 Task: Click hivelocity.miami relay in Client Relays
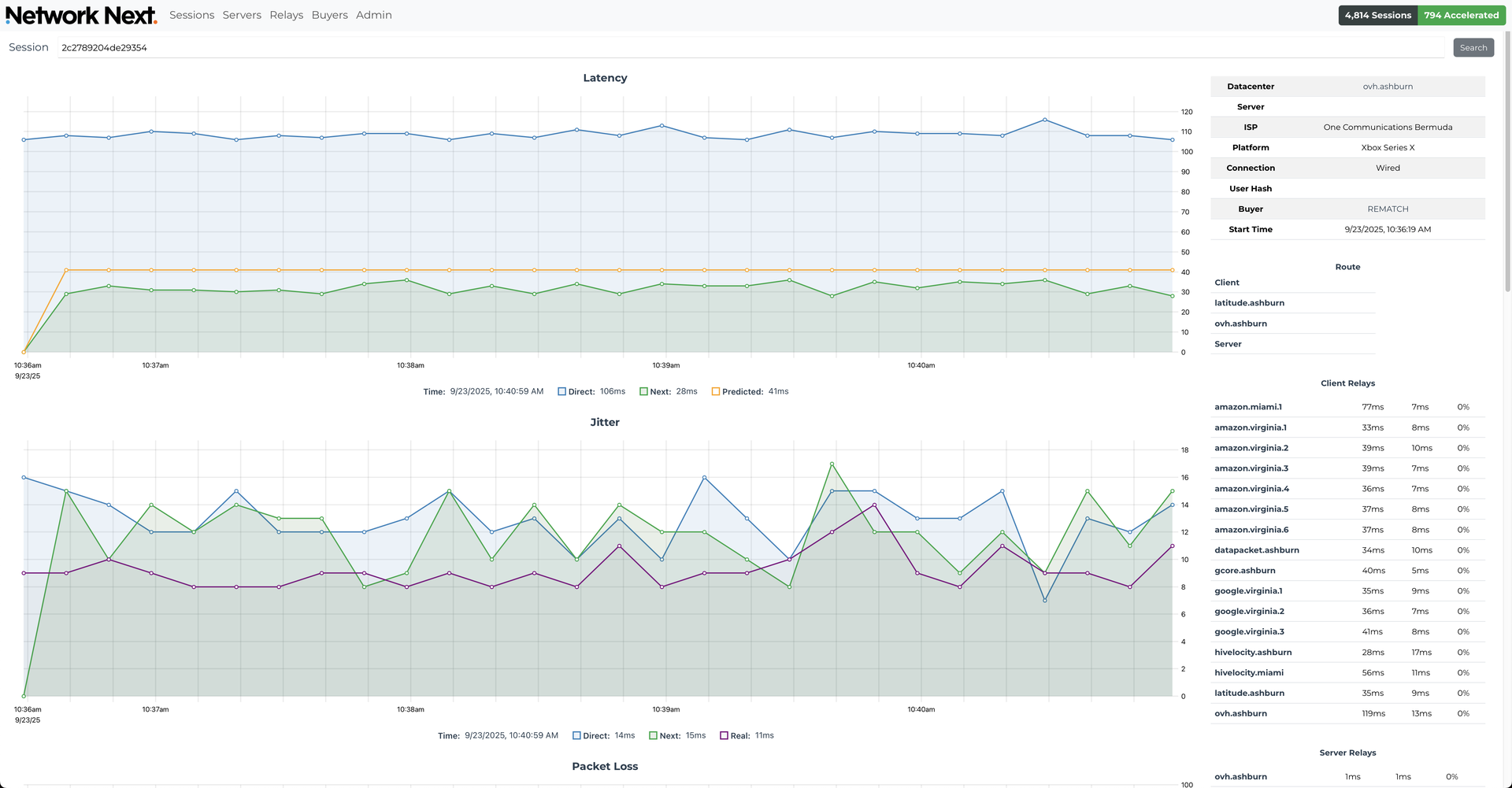(x=1249, y=673)
